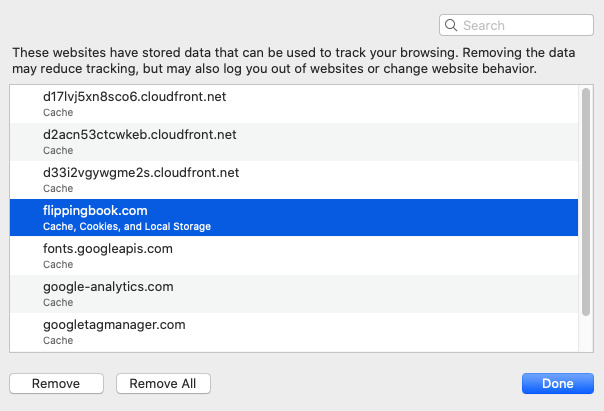Choose d33i2vgywgme2s.cloudfront.net in list
This screenshot has width=604, height=411.
point(294,180)
